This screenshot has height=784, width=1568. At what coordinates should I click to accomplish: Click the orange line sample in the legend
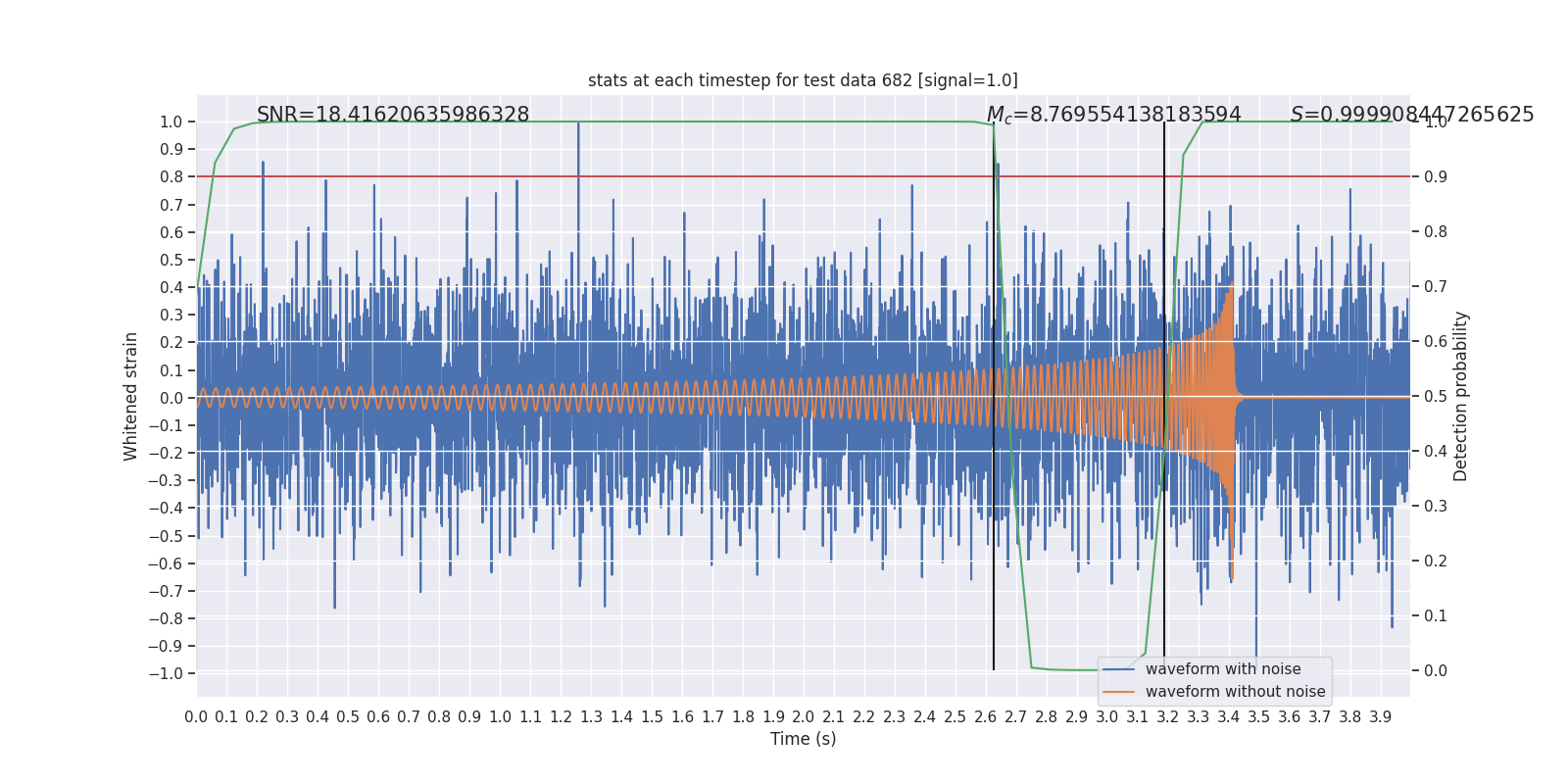click(x=1119, y=692)
